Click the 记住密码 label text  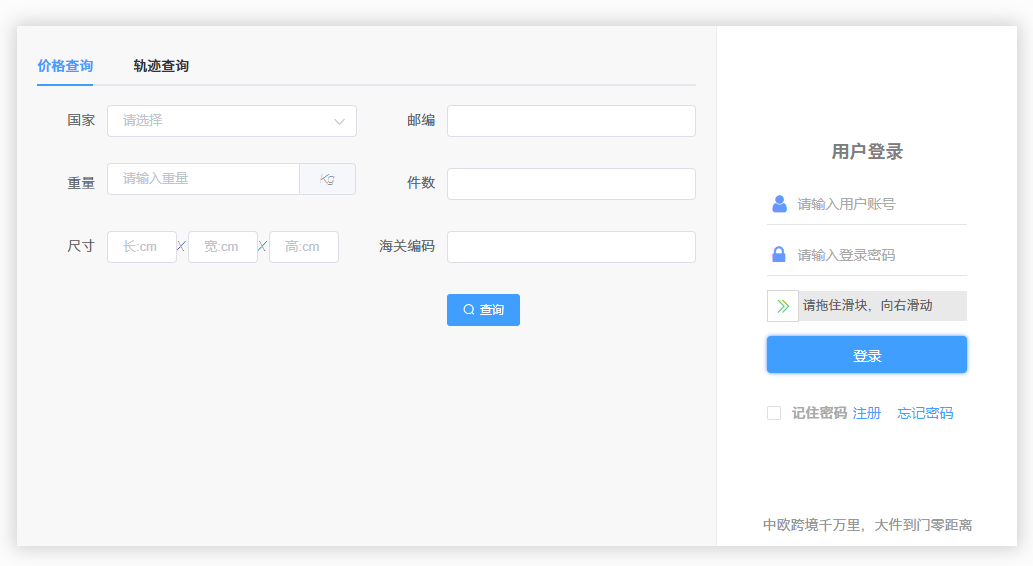(819, 413)
